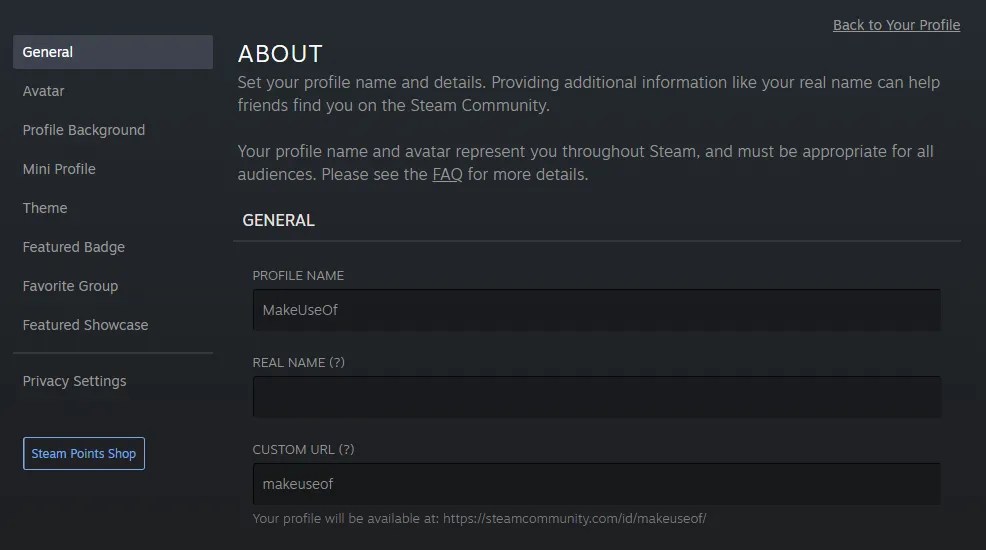Click the Profile Name label

[x=298, y=276]
